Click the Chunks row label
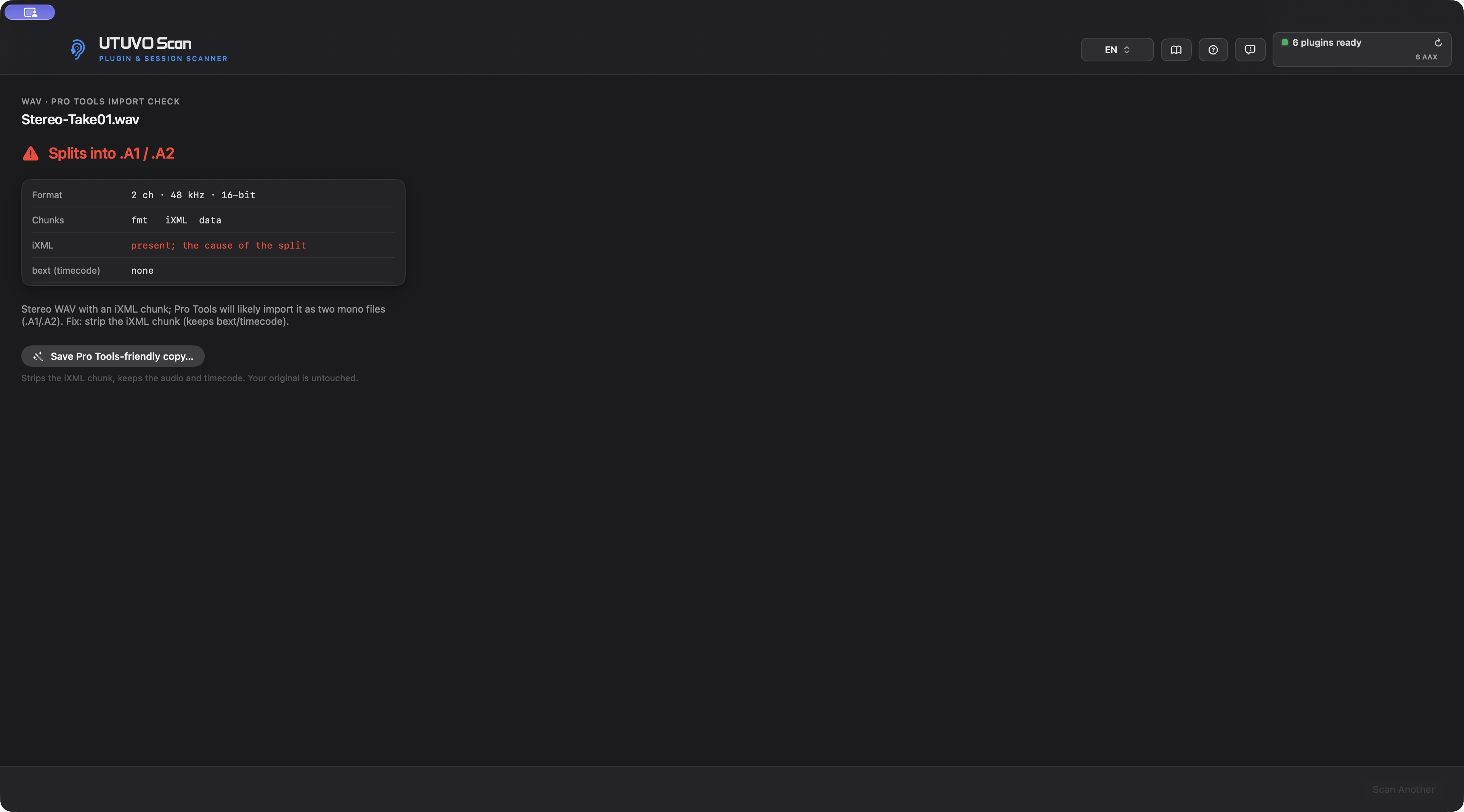The height and width of the screenshot is (812, 1464). (x=48, y=220)
